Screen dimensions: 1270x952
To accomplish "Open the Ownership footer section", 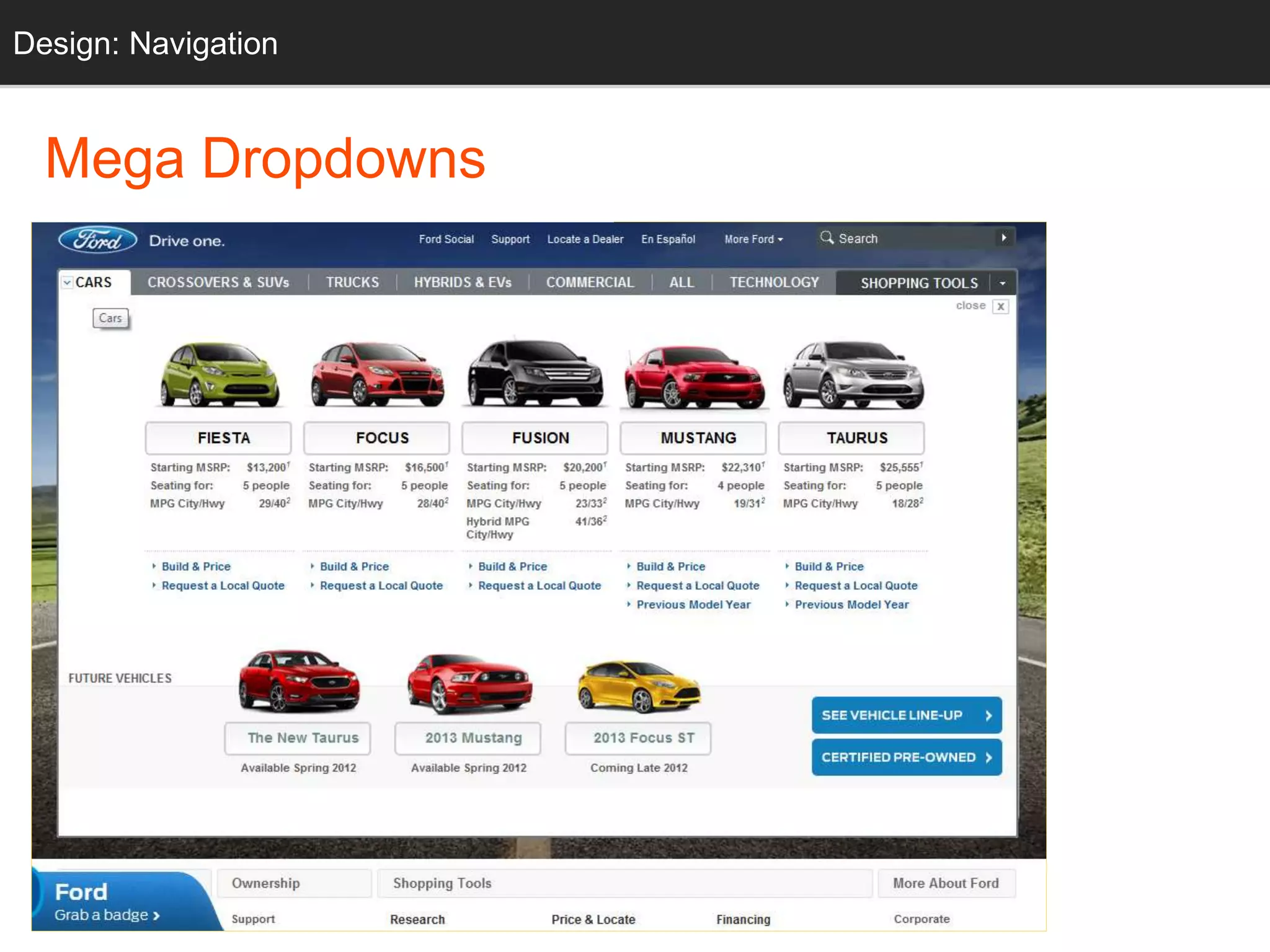I will point(294,883).
